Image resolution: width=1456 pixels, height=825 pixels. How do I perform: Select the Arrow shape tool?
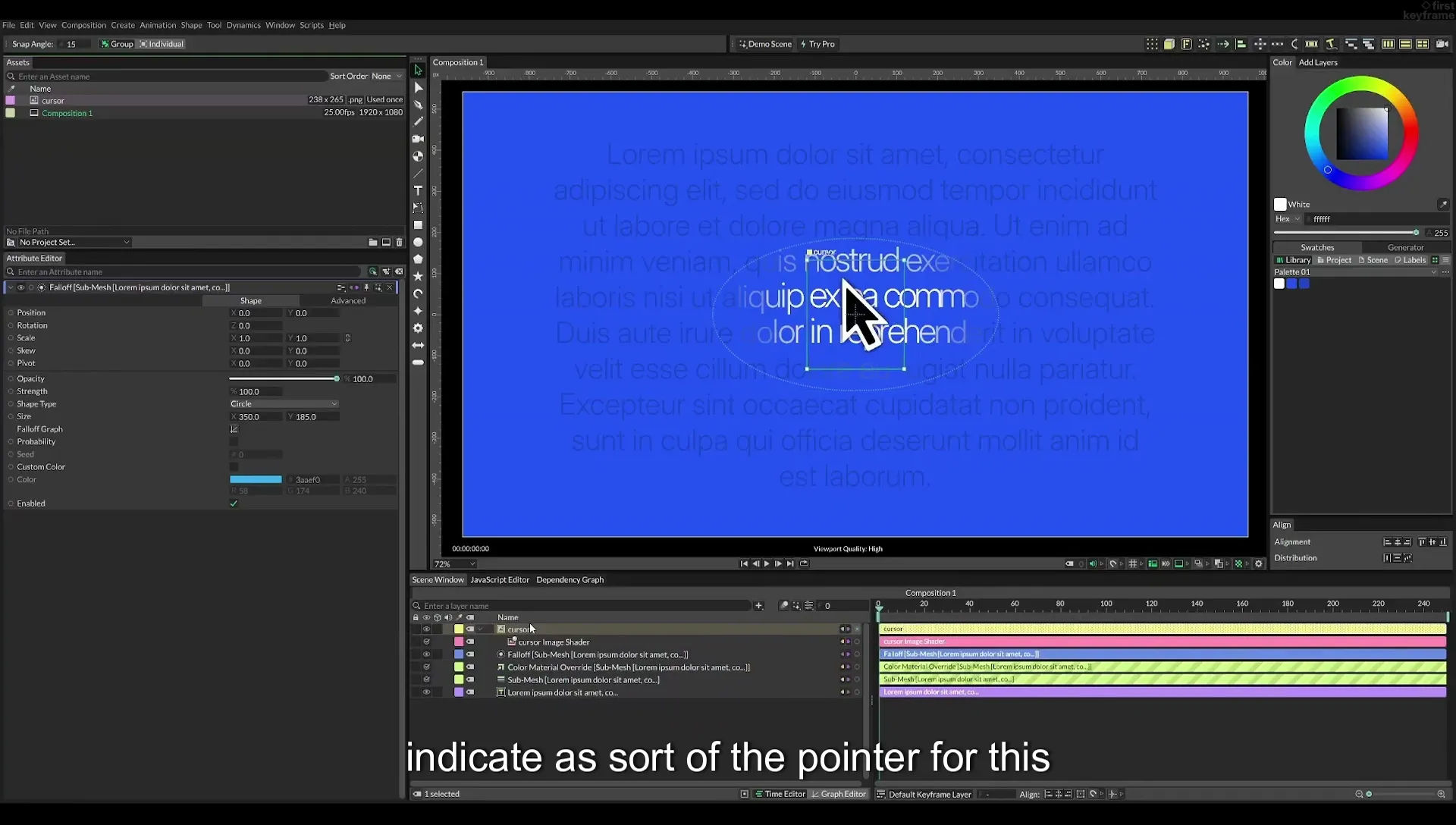[418, 345]
